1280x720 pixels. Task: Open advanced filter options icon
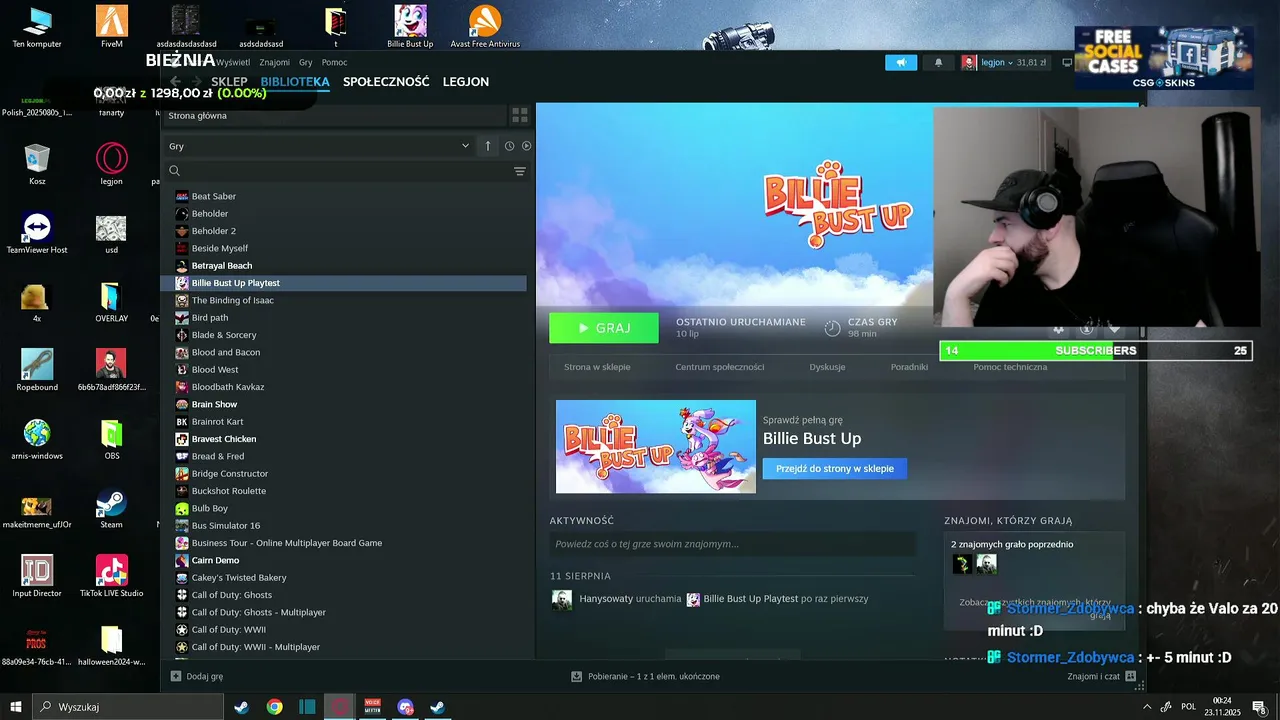pos(520,171)
